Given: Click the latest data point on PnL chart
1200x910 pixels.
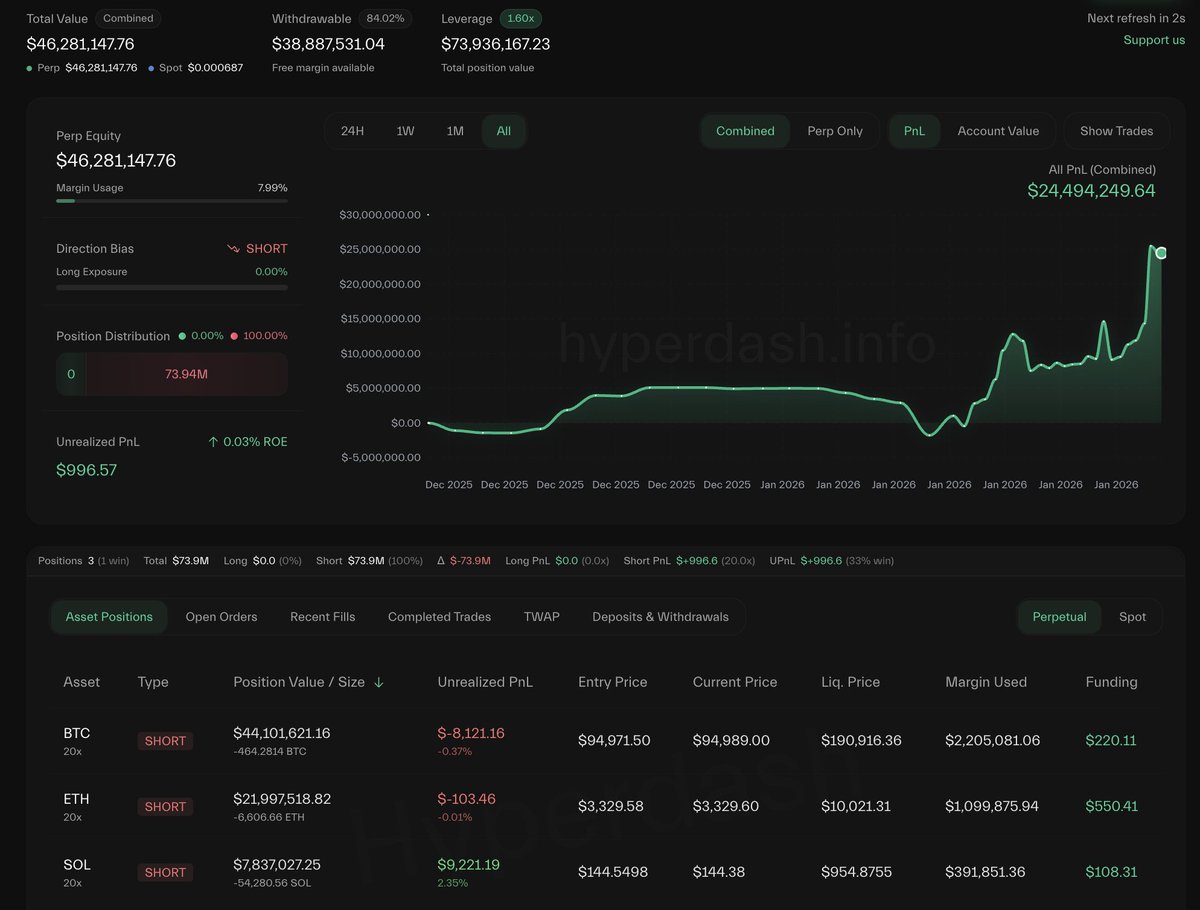Looking at the screenshot, I should pos(1161,253).
